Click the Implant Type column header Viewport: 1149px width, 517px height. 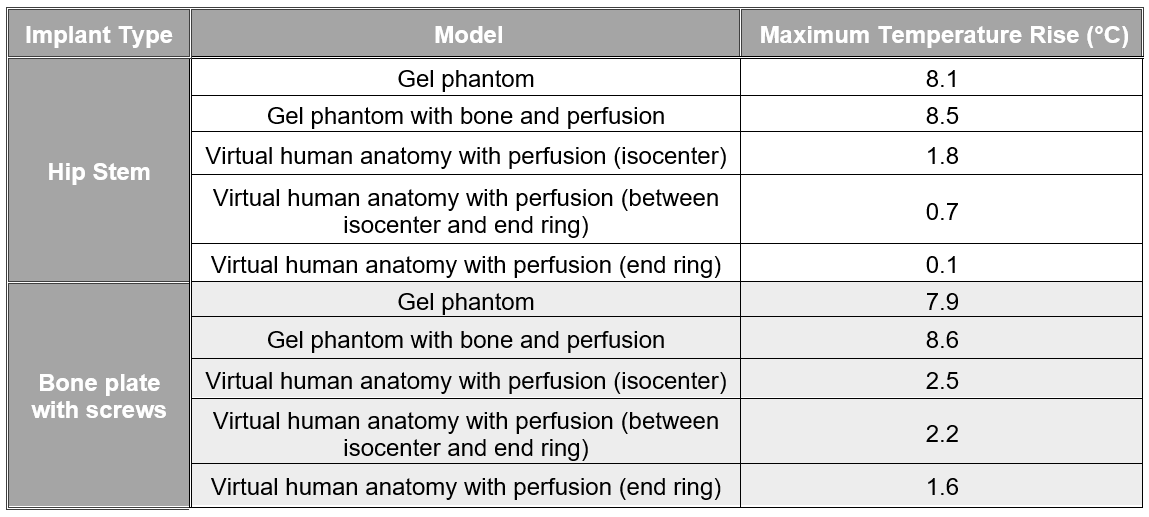click(x=98, y=36)
